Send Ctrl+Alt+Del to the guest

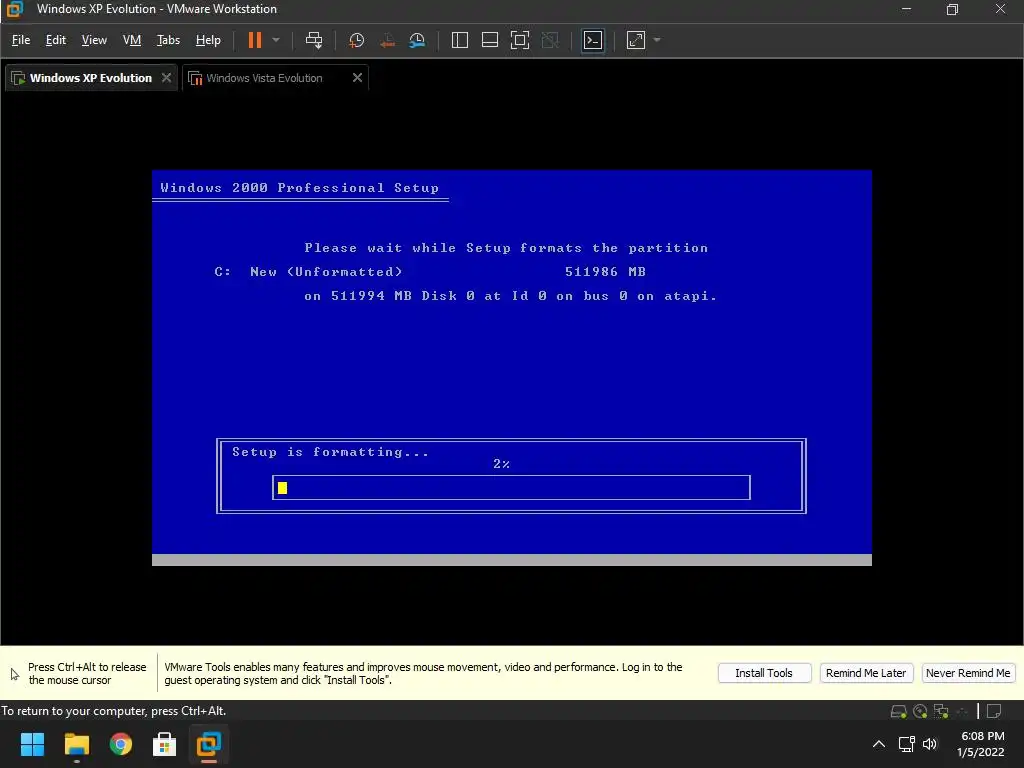click(314, 40)
